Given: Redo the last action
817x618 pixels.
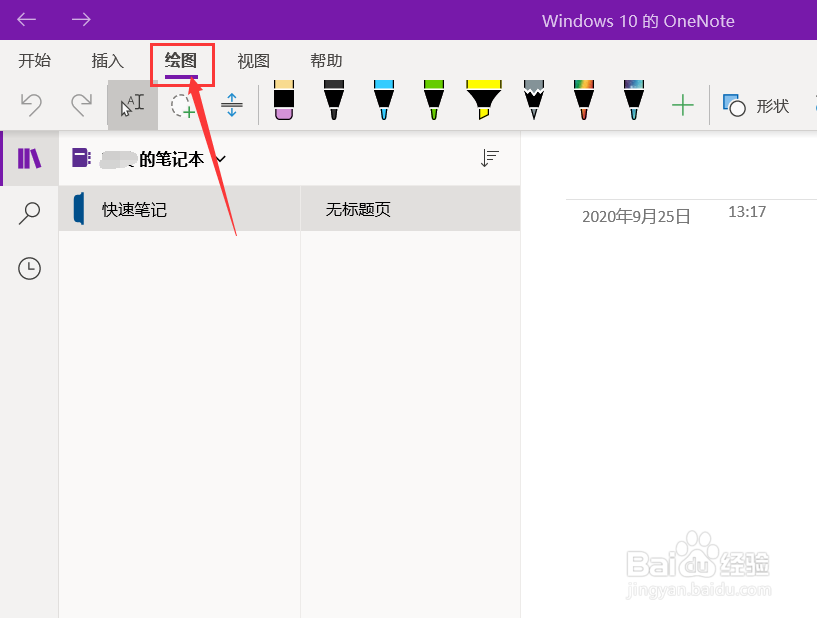Looking at the screenshot, I should 82,105.
